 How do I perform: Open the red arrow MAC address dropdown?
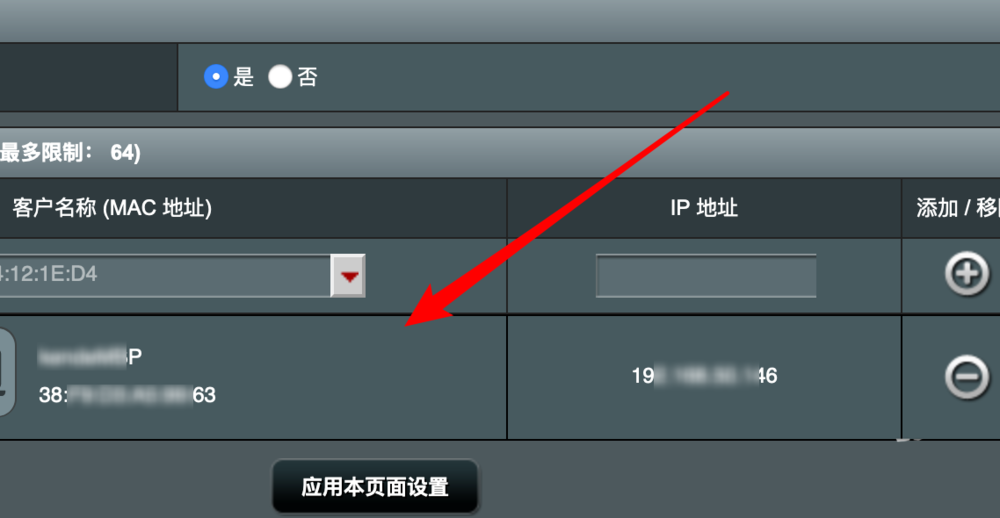348,276
